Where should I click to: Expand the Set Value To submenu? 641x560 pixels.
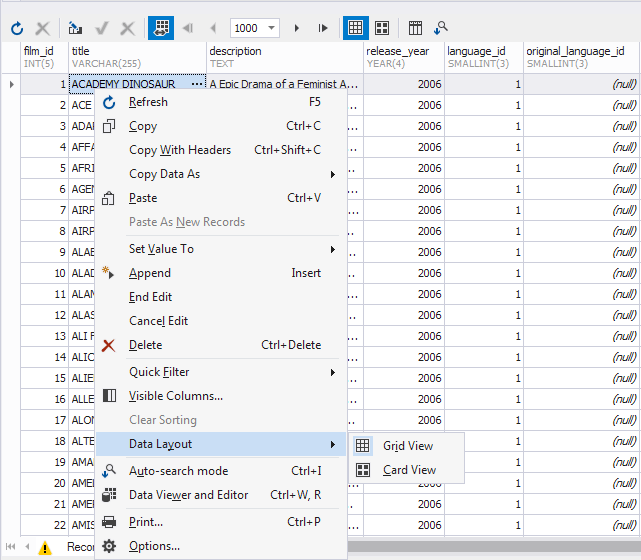(x=221, y=249)
